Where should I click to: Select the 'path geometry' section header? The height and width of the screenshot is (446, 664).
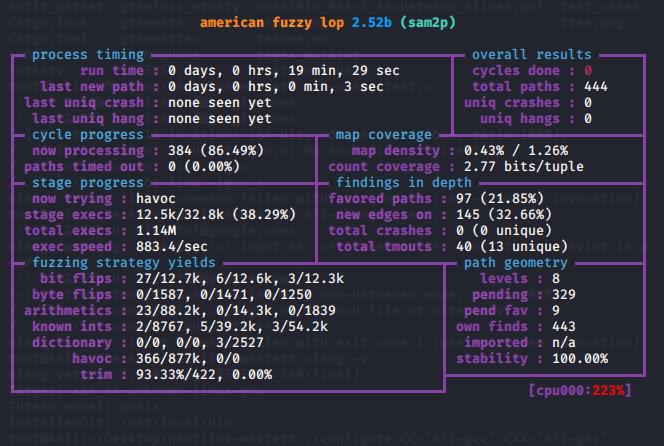pyautogui.click(x=516, y=263)
